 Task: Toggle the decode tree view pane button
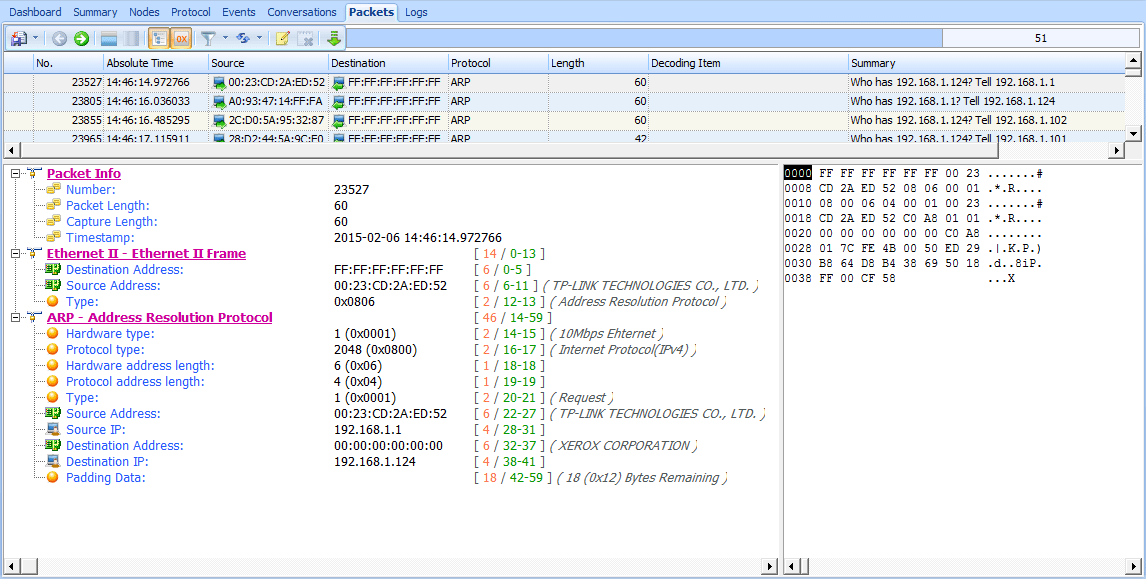click(x=159, y=38)
